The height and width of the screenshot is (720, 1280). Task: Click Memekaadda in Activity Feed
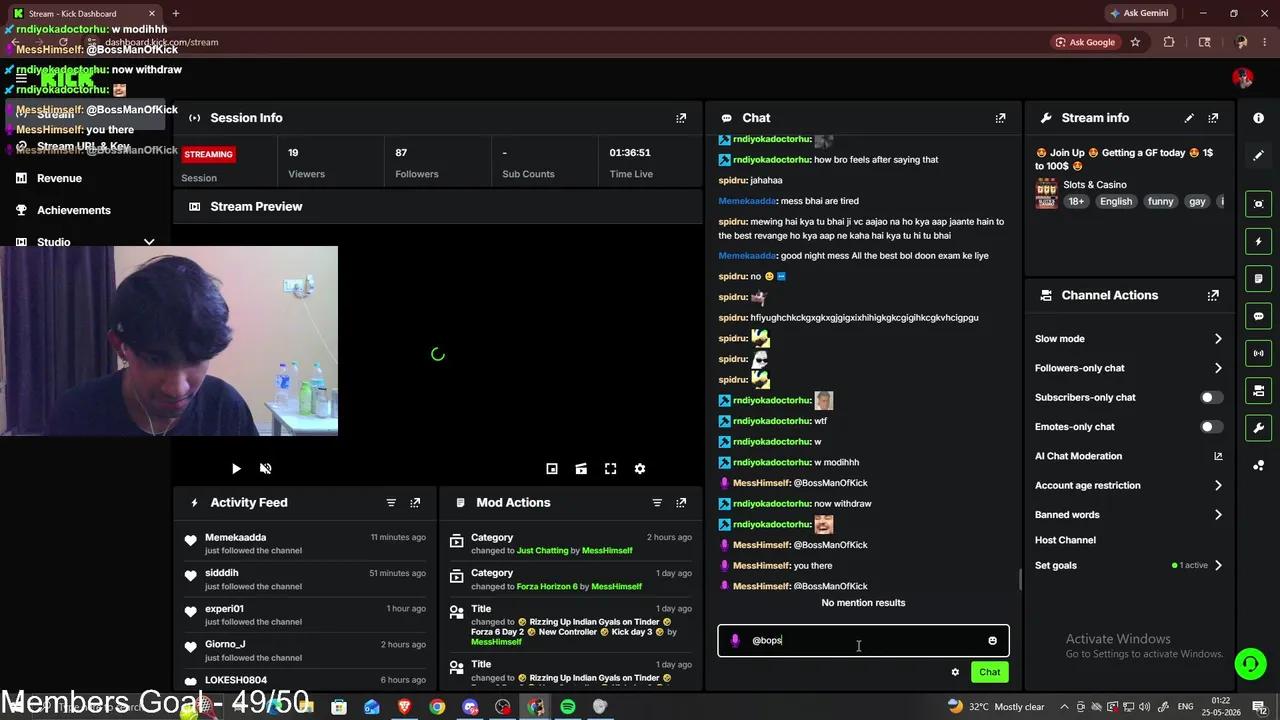coord(235,538)
